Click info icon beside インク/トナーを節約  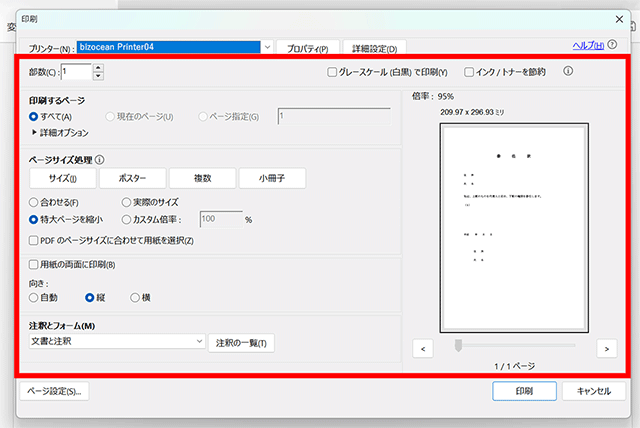pyautogui.click(x=568, y=71)
